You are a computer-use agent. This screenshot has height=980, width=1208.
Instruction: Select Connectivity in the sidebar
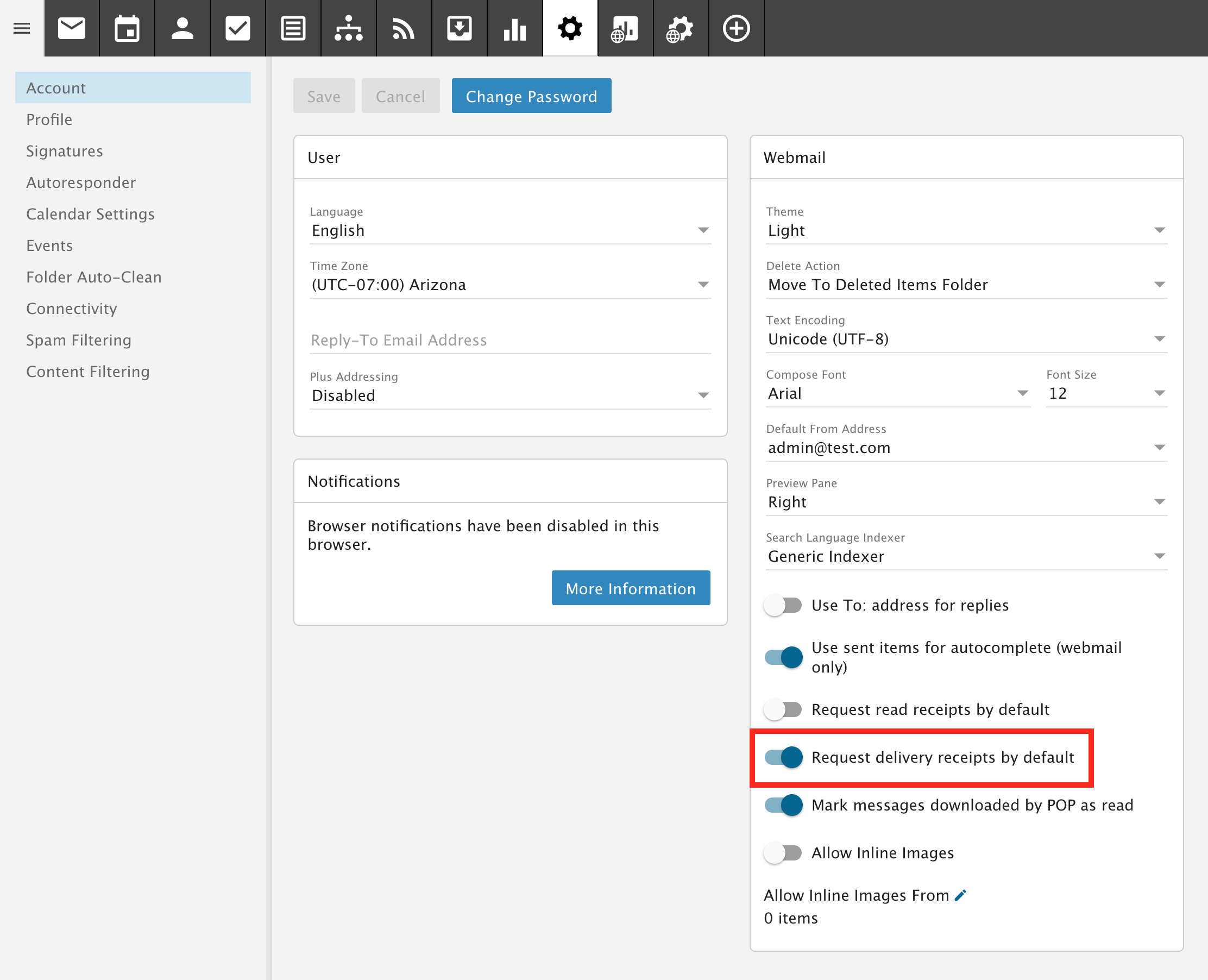tap(133, 308)
